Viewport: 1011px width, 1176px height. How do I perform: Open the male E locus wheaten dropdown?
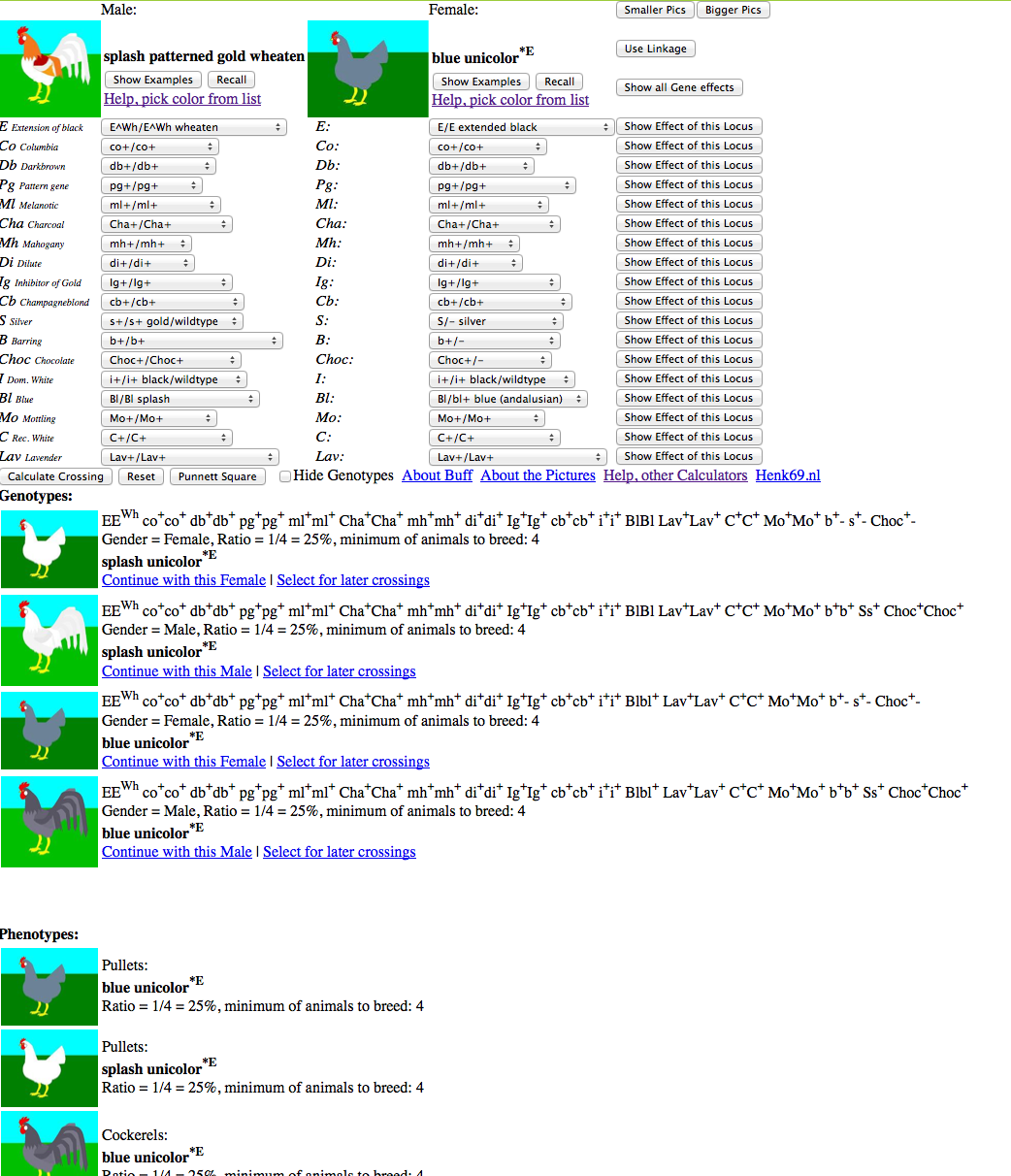click(x=194, y=127)
